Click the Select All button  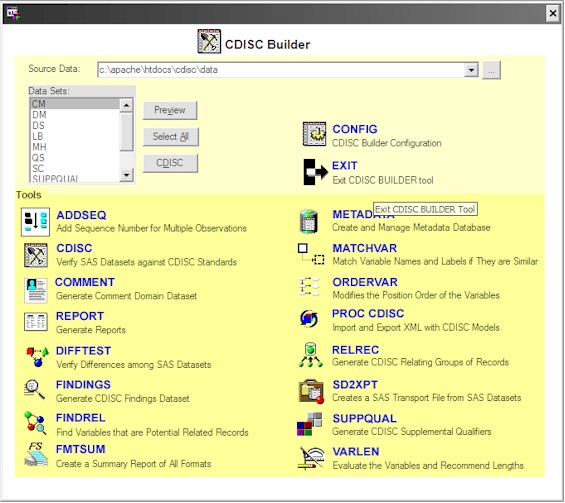tap(170, 137)
